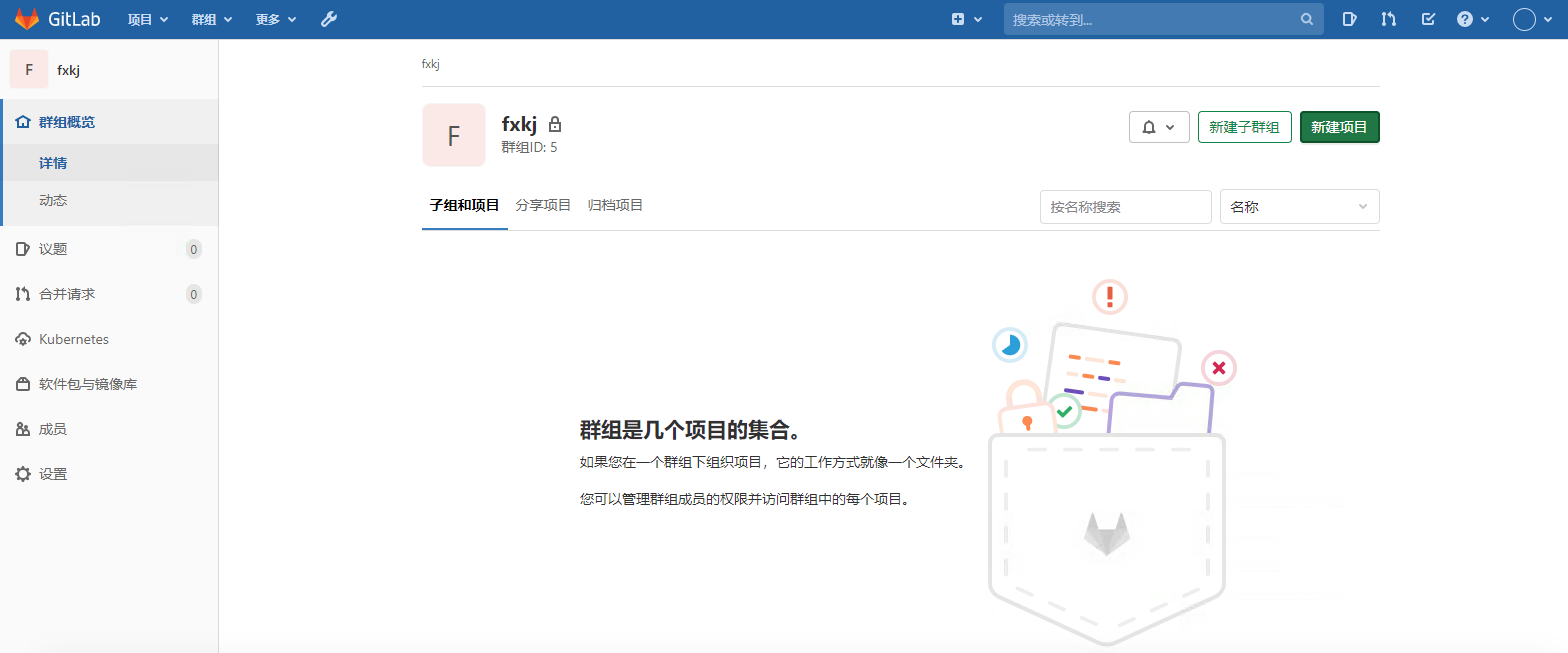
Task: Open 议题 in the sidebar
Action: click(109, 249)
